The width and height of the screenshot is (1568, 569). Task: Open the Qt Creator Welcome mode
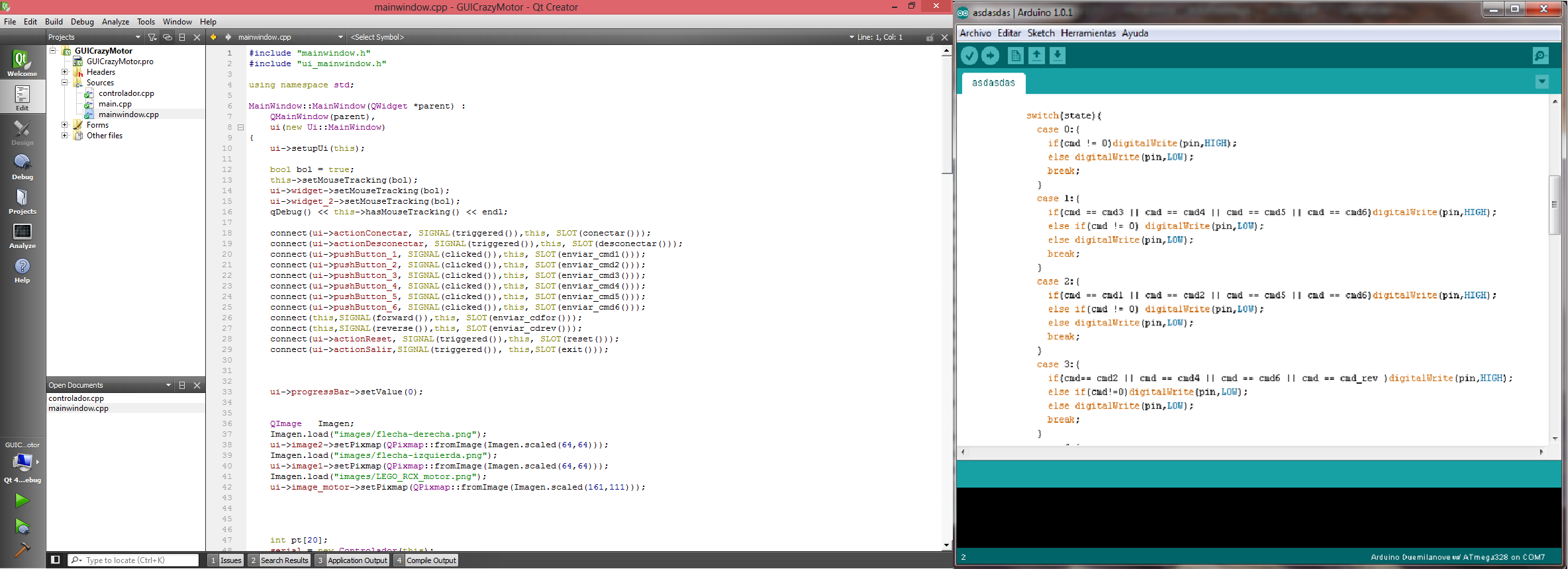[x=22, y=63]
